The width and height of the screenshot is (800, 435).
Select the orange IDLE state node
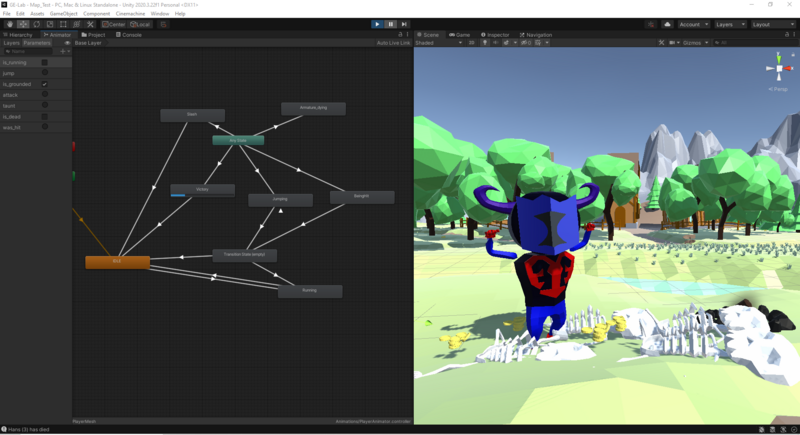(117, 262)
